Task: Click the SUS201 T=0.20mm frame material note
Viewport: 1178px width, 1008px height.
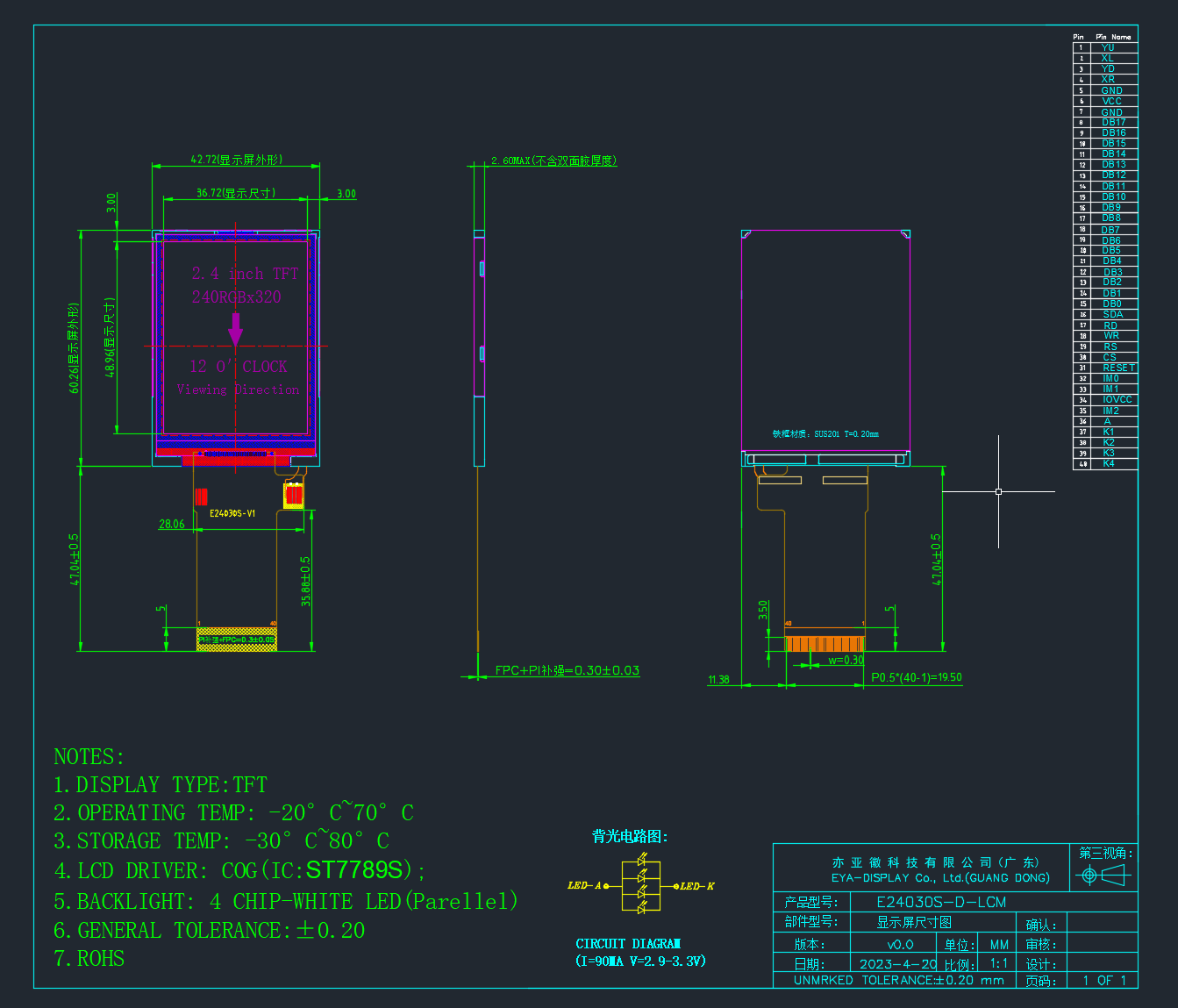Action: pos(825,433)
